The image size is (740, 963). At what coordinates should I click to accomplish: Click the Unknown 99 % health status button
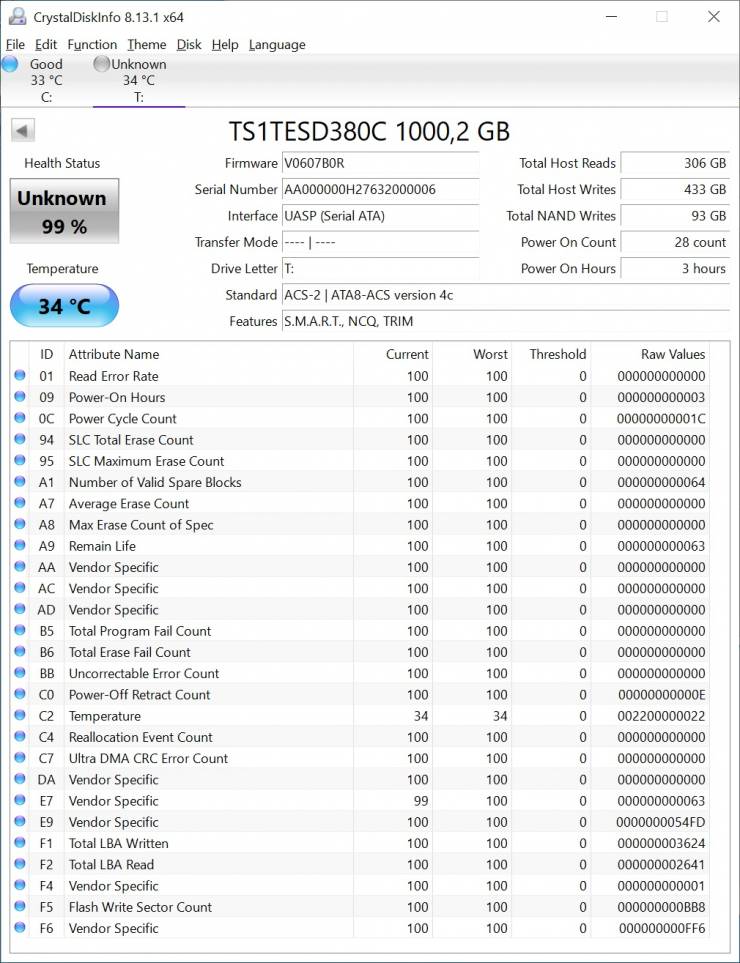point(64,211)
